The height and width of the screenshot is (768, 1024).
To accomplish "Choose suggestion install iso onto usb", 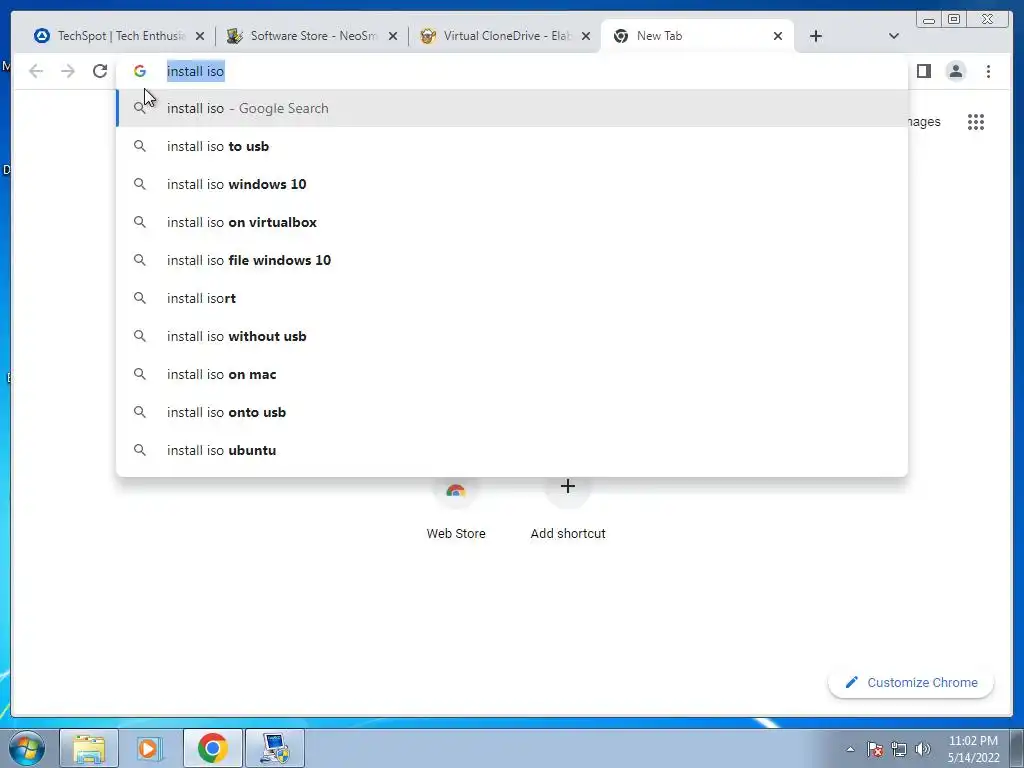I will (x=512, y=412).
